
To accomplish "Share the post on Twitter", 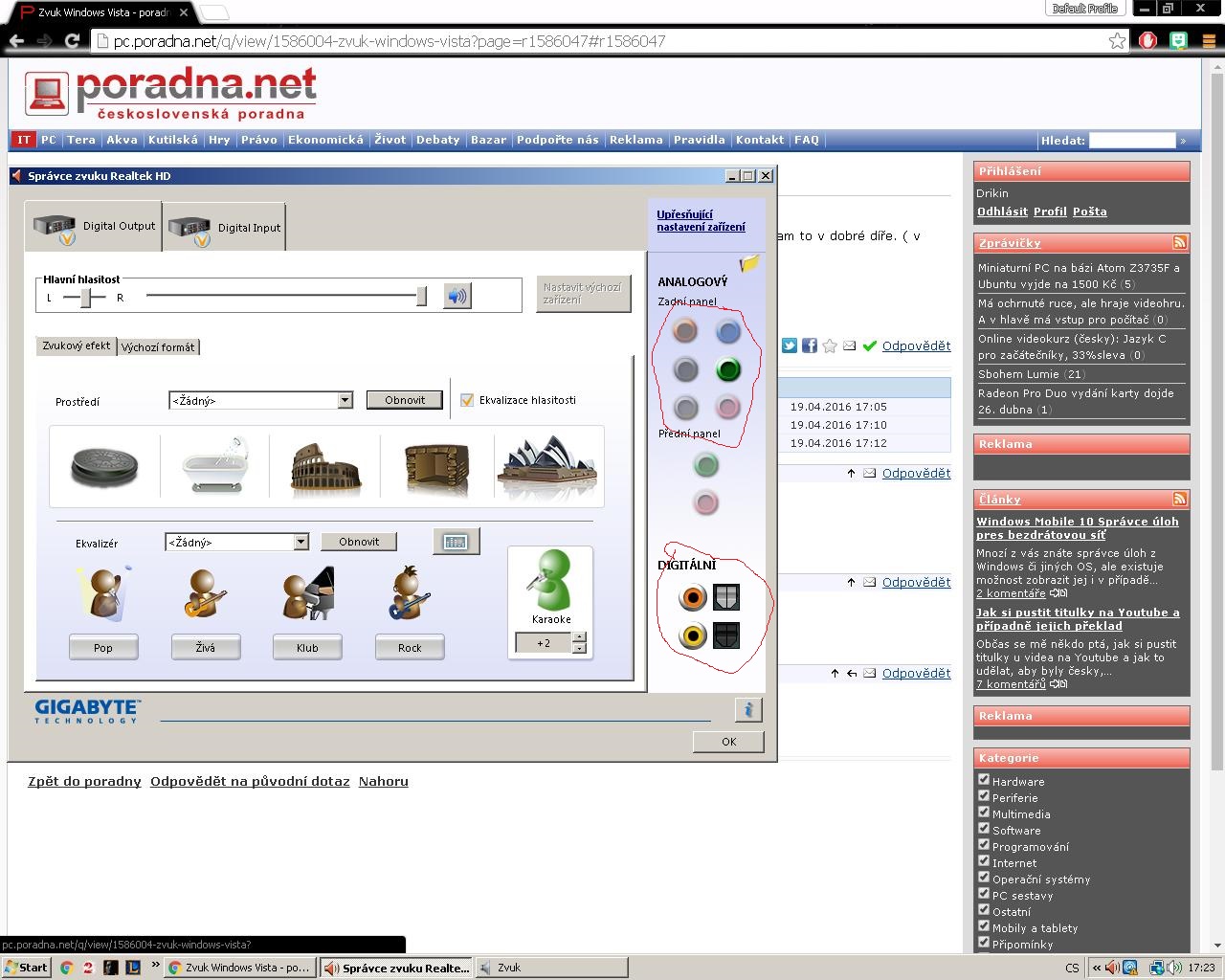I will click(x=790, y=345).
